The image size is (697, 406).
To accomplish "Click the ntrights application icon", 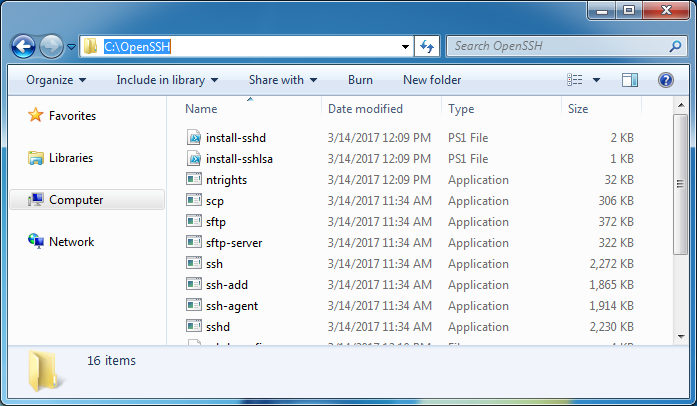I will [x=194, y=179].
